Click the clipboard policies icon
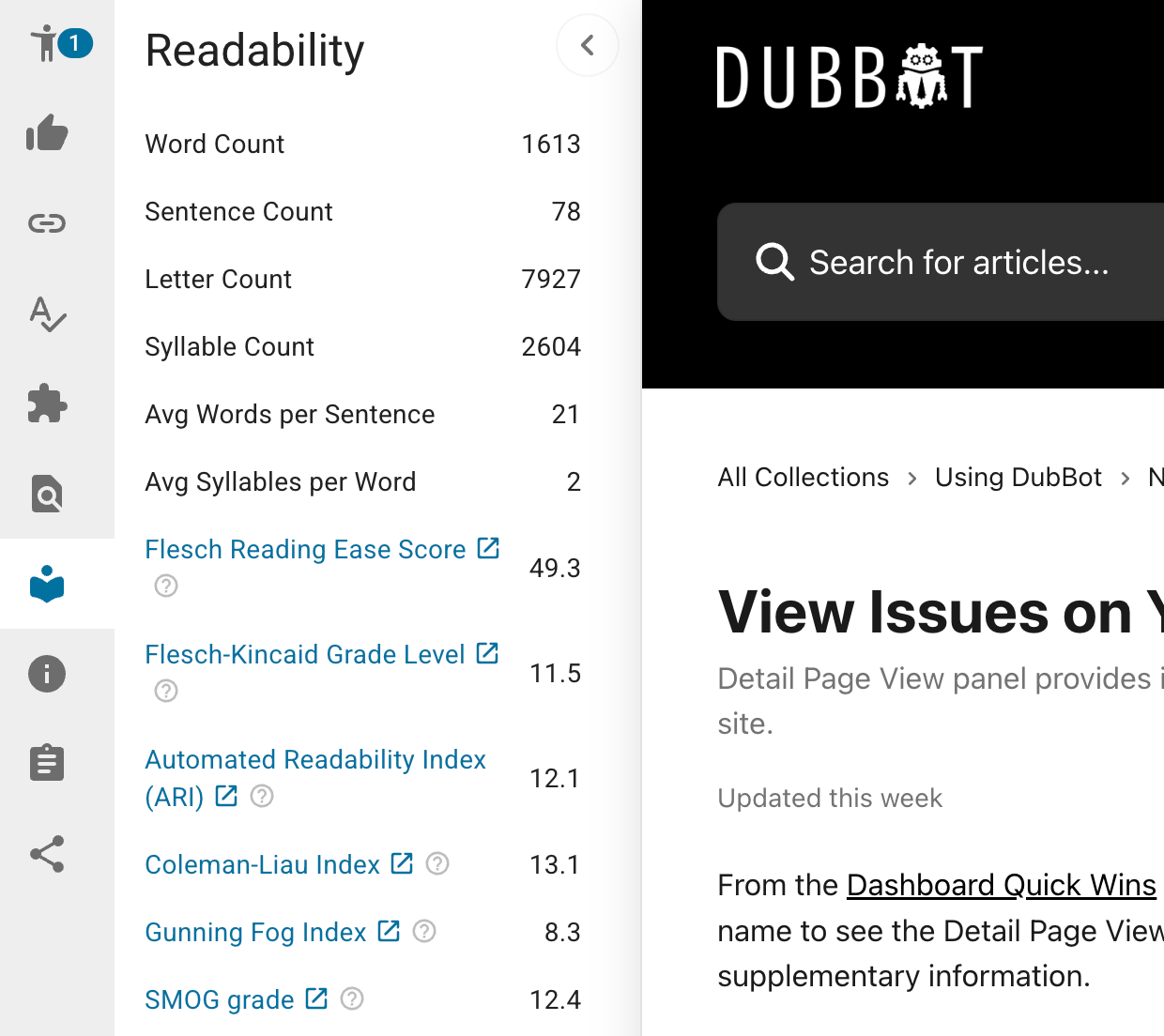 click(47, 762)
